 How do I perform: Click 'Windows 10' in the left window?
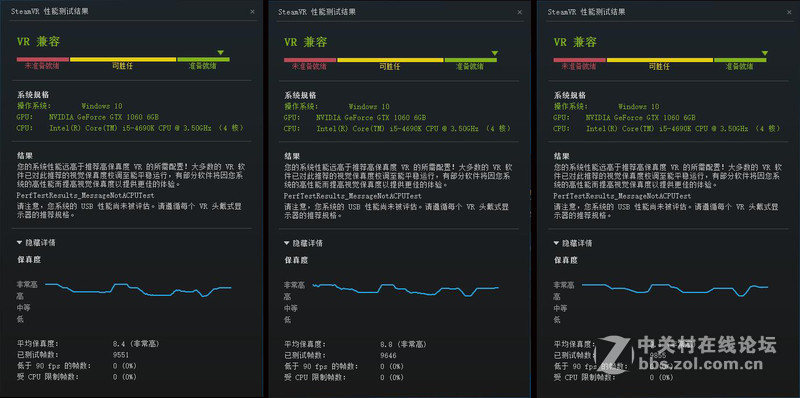pyautogui.click(x=102, y=106)
